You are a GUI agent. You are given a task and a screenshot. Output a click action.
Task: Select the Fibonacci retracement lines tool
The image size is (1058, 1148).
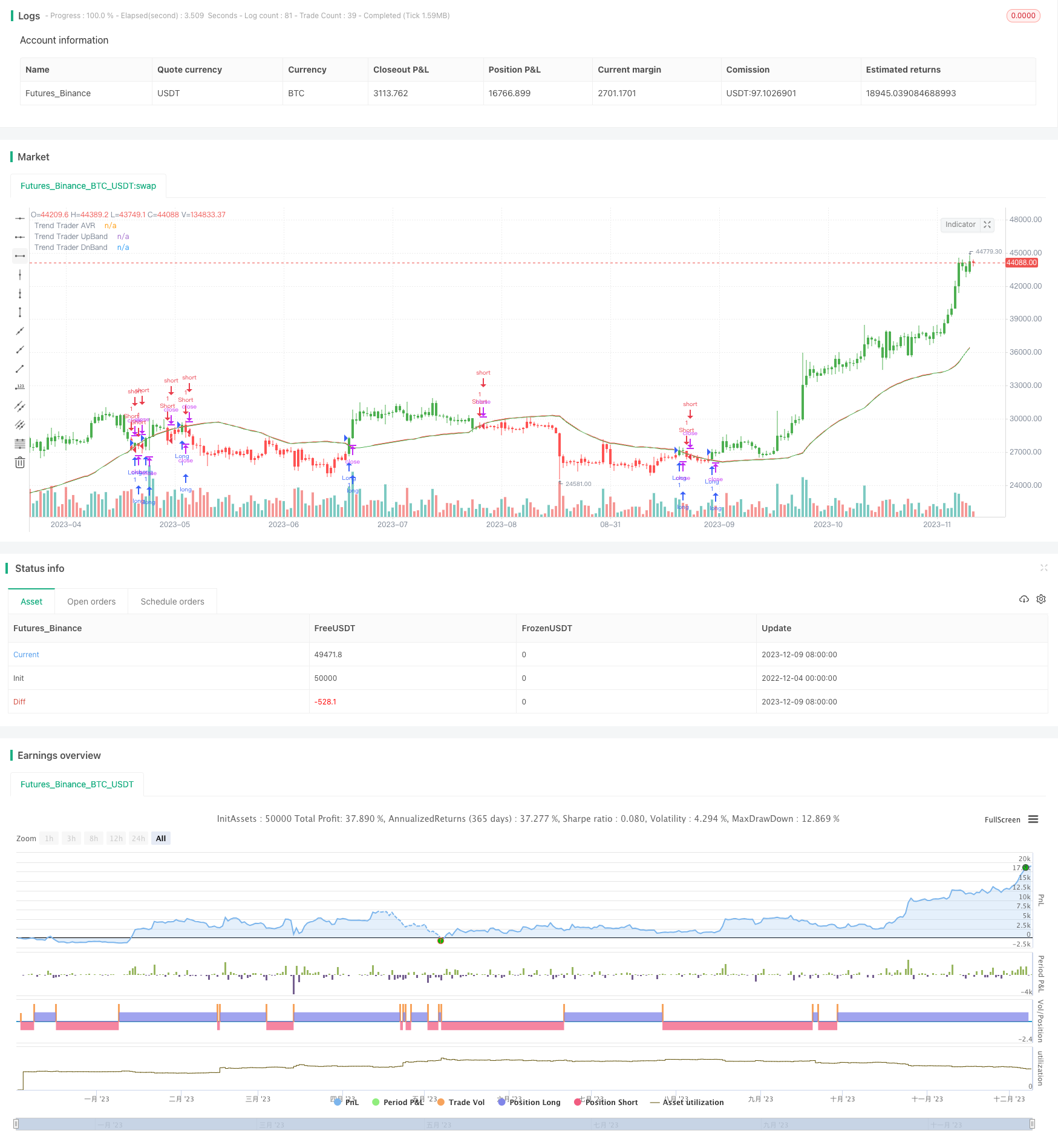(x=20, y=444)
